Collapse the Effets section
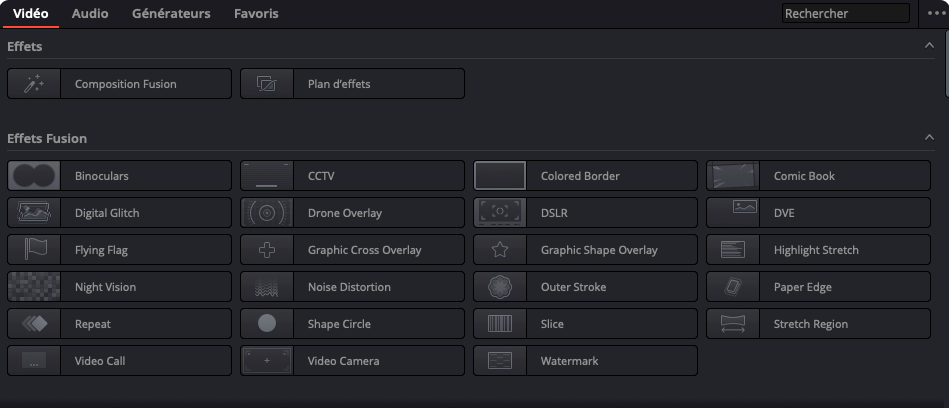The width and height of the screenshot is (949, 408). click(929, 46)
